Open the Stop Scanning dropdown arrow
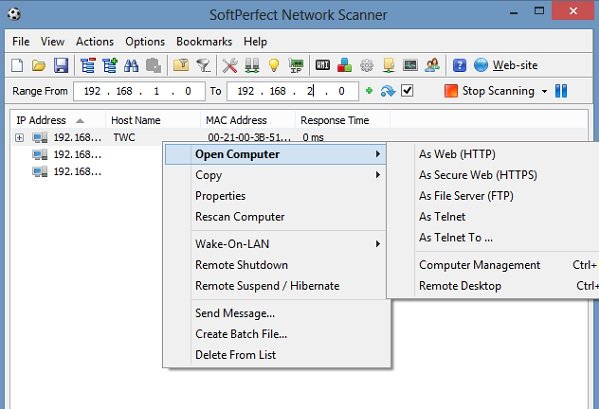This screenshot has width=599, height=409. point(544,91)
